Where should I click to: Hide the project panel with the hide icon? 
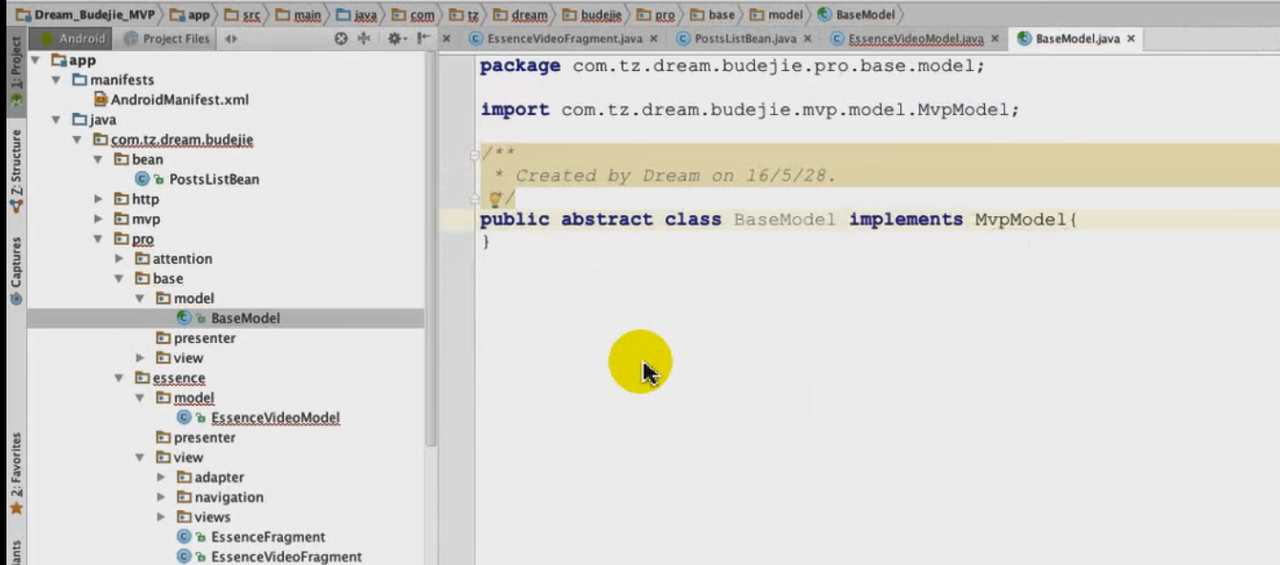point(423,39)
